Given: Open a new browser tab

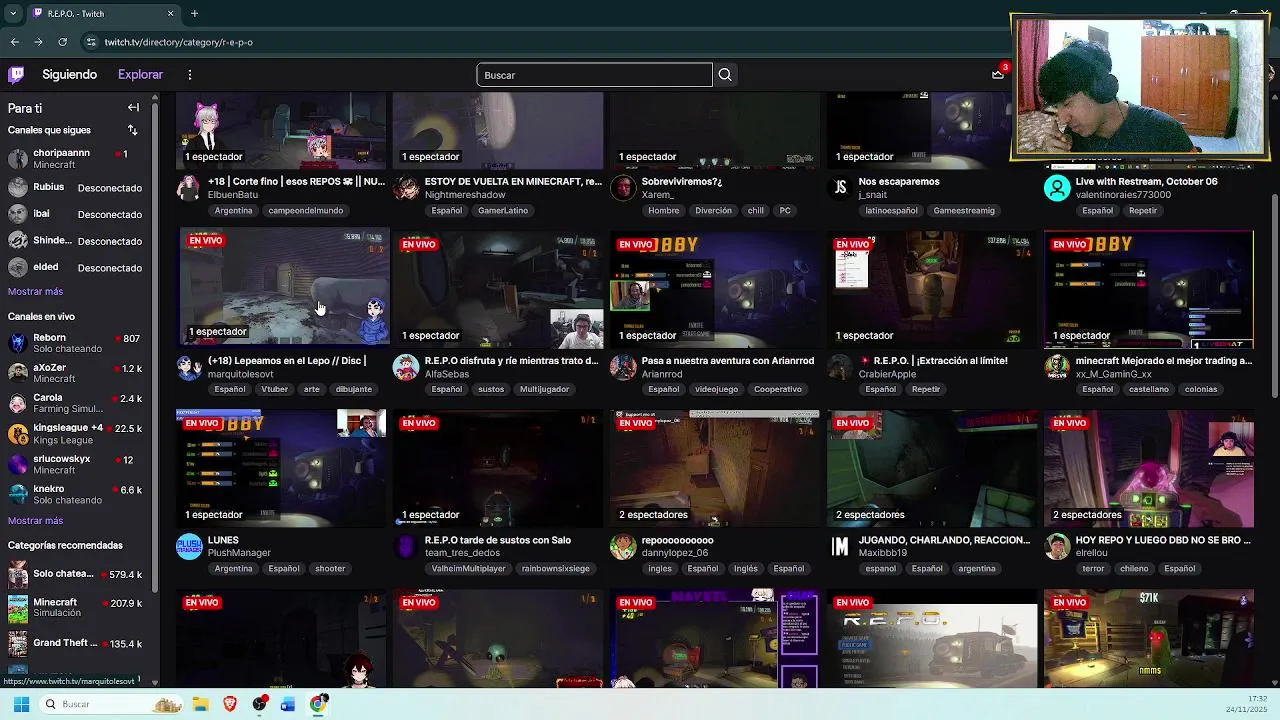Looking at the screenshot, I should [x=194, y=13].
